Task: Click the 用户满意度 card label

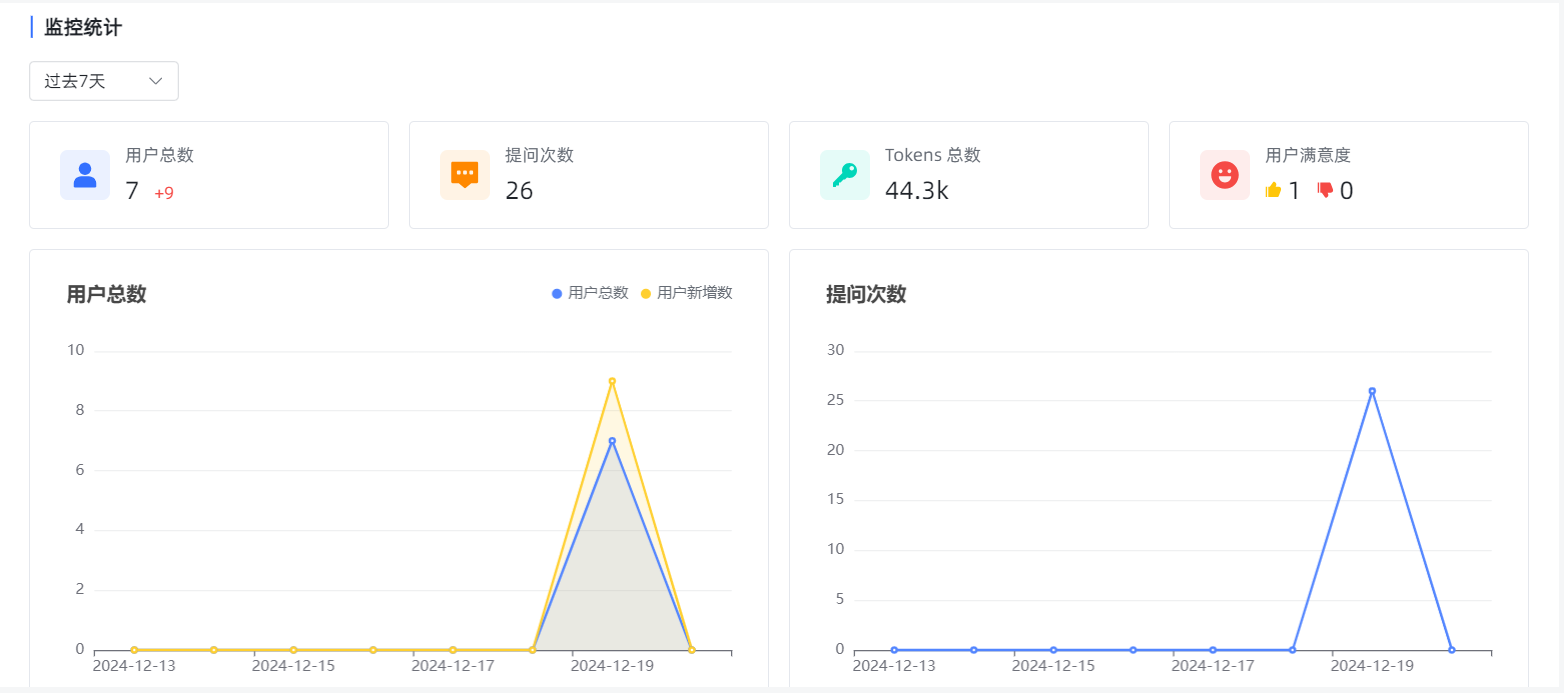Action: tap(1308, 155)
